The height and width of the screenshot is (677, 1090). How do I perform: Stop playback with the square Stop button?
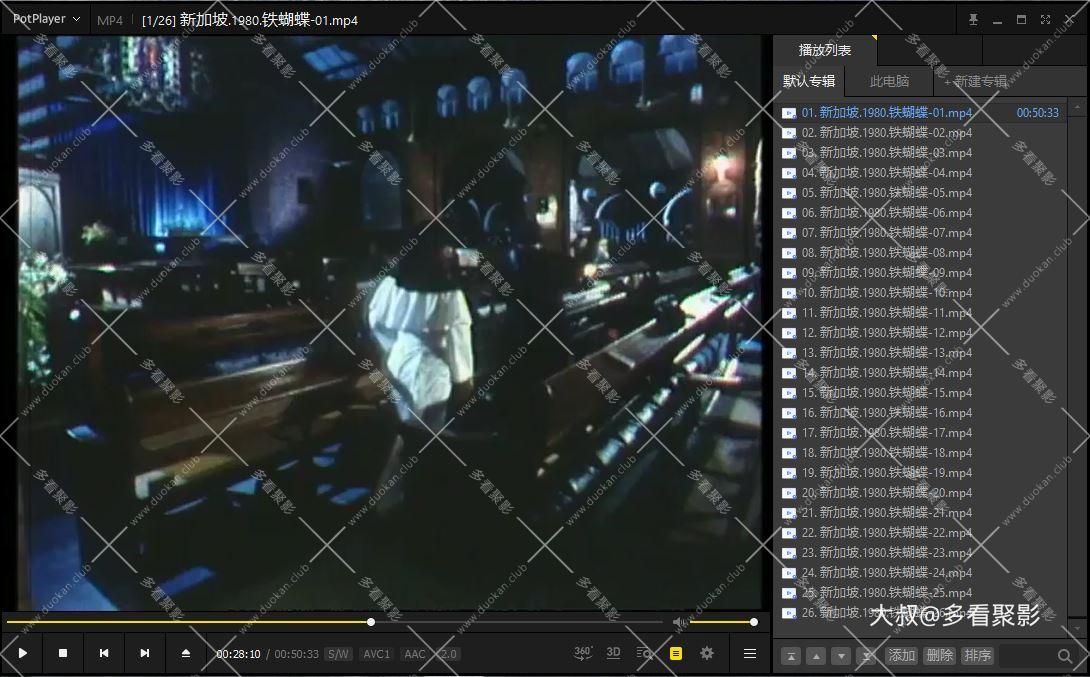click(x=63, y=653)
